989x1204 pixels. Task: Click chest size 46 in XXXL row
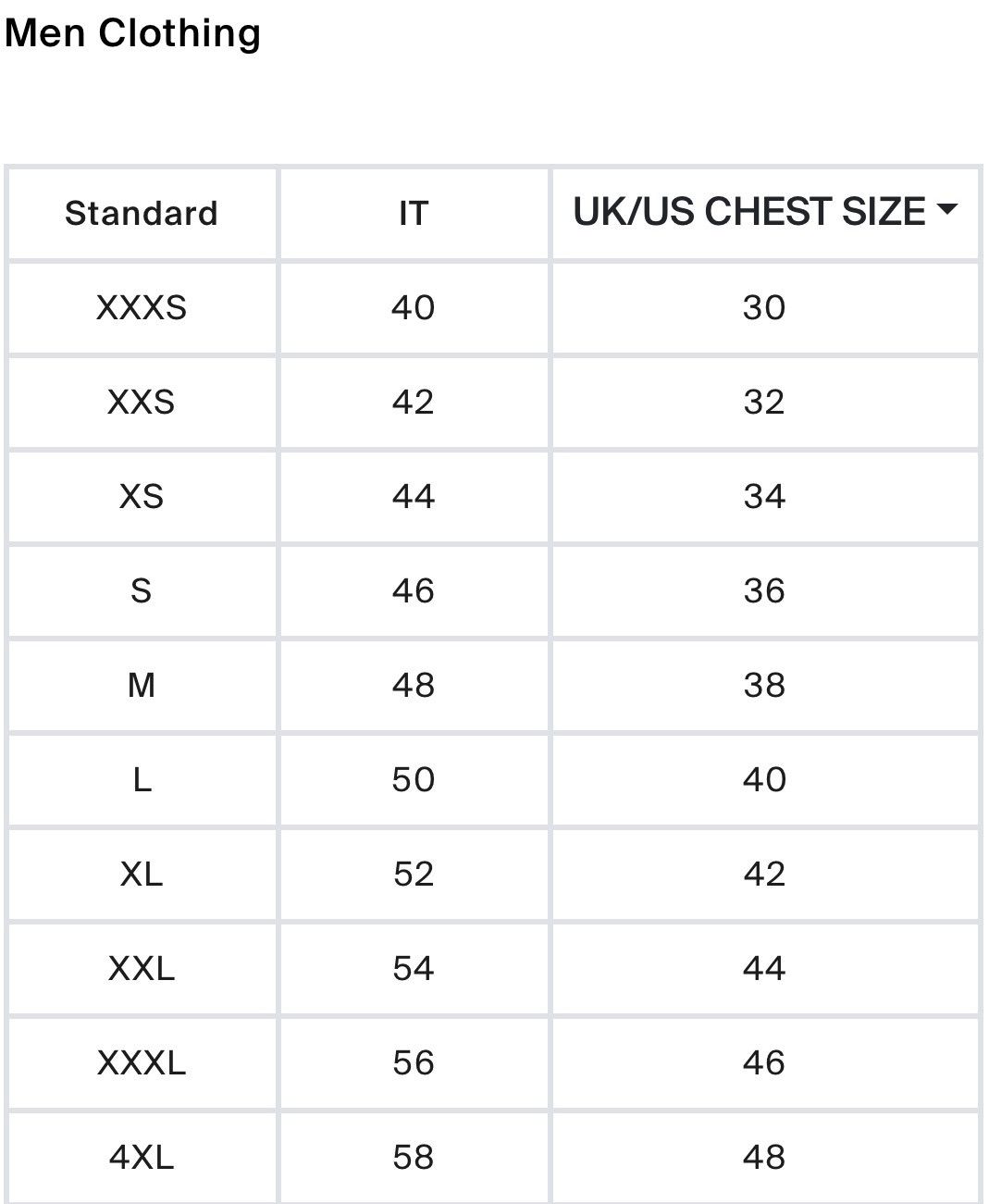[764, 1062]
